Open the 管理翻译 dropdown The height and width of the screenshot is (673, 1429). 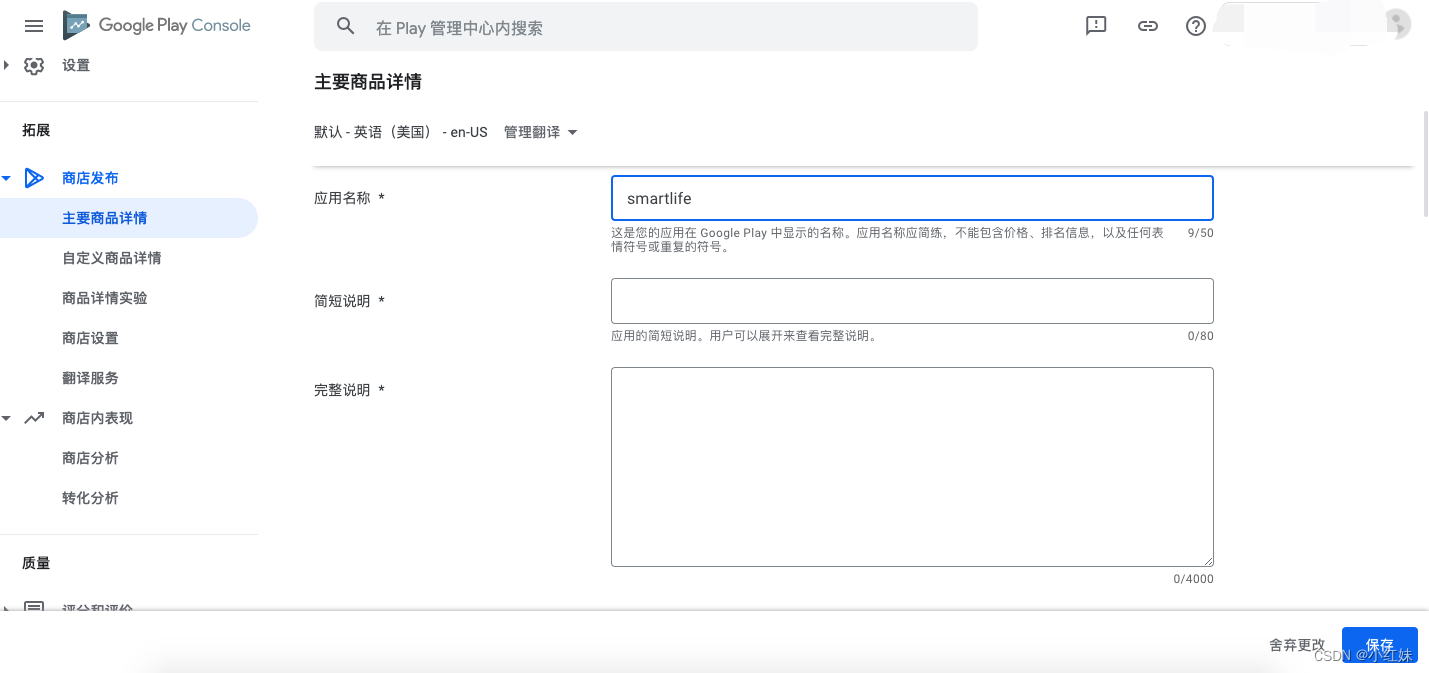pos(539,131)
